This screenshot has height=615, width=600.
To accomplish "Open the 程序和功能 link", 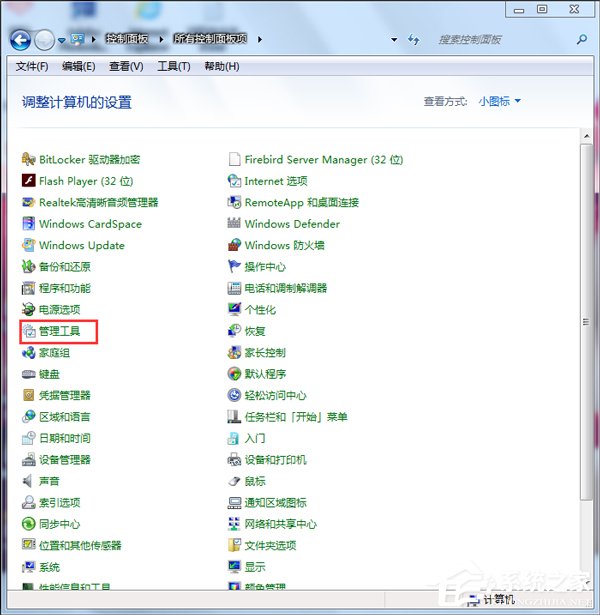I will coord(64,288).
